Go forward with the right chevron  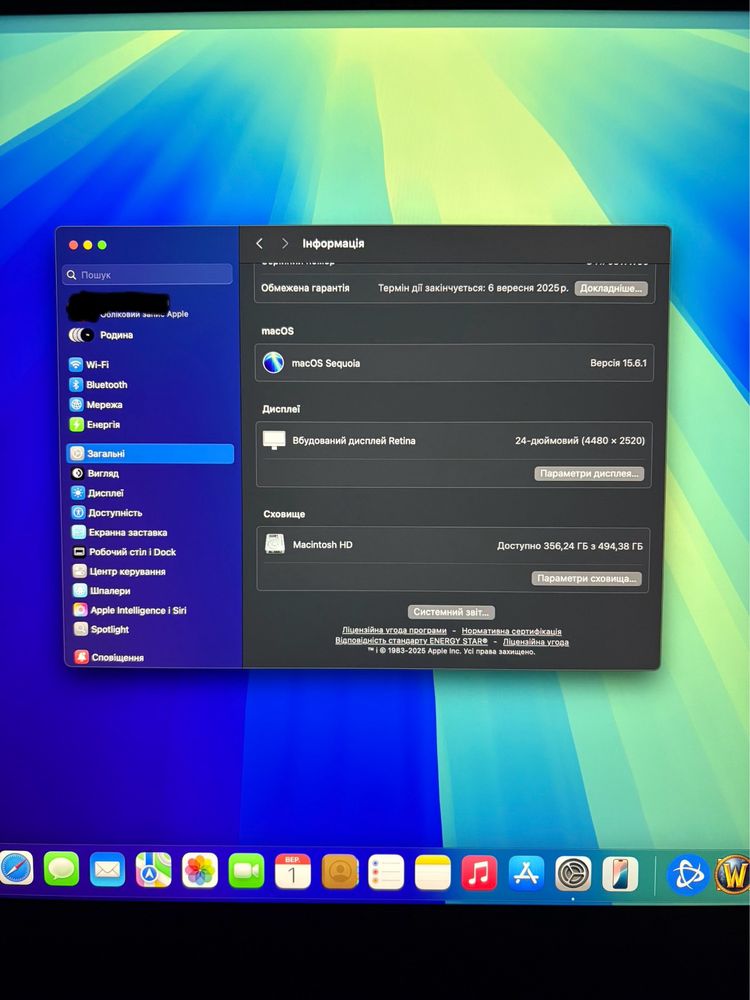click(x=284, y=244)
